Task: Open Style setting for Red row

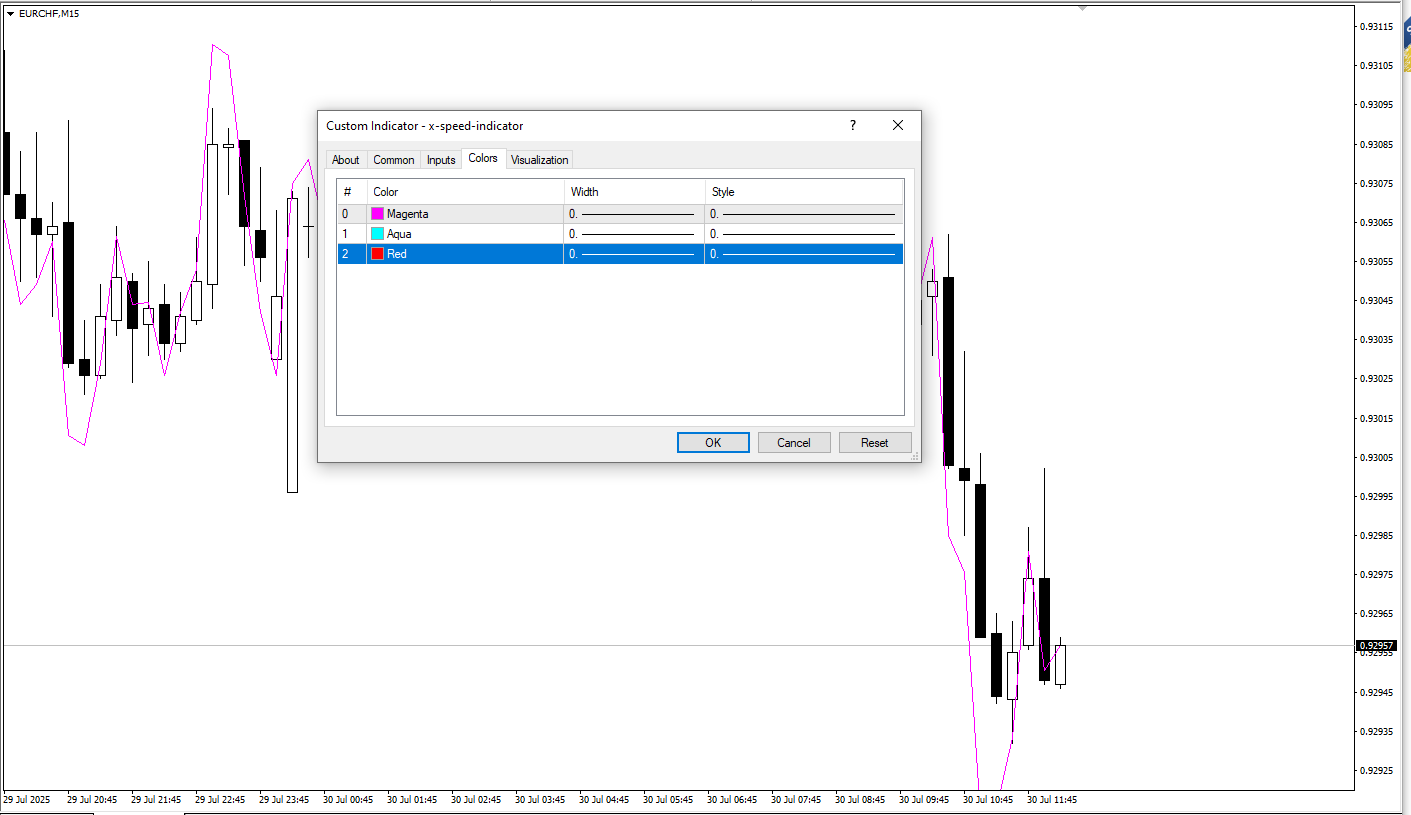Action: (x=803, y=254)
